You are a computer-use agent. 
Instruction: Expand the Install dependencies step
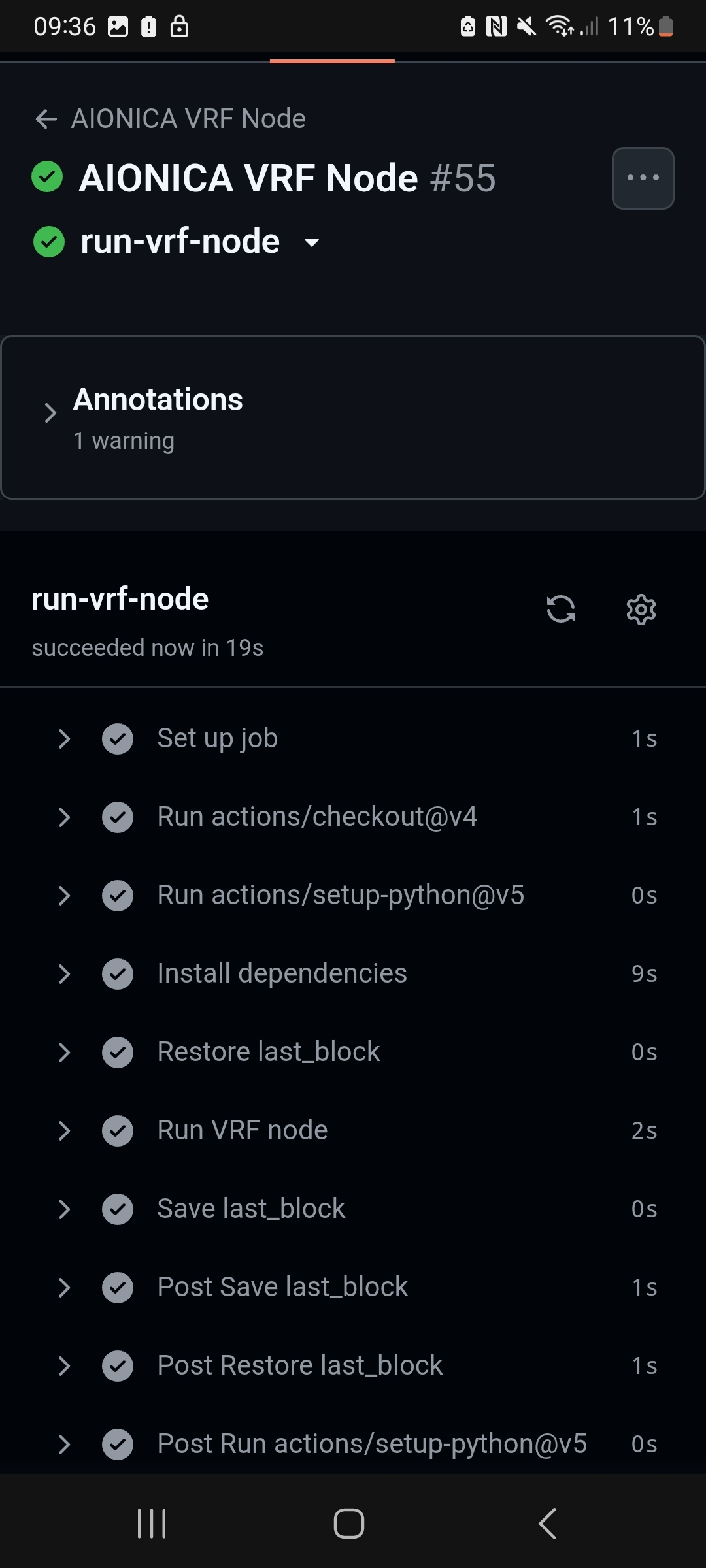(282, 973)
